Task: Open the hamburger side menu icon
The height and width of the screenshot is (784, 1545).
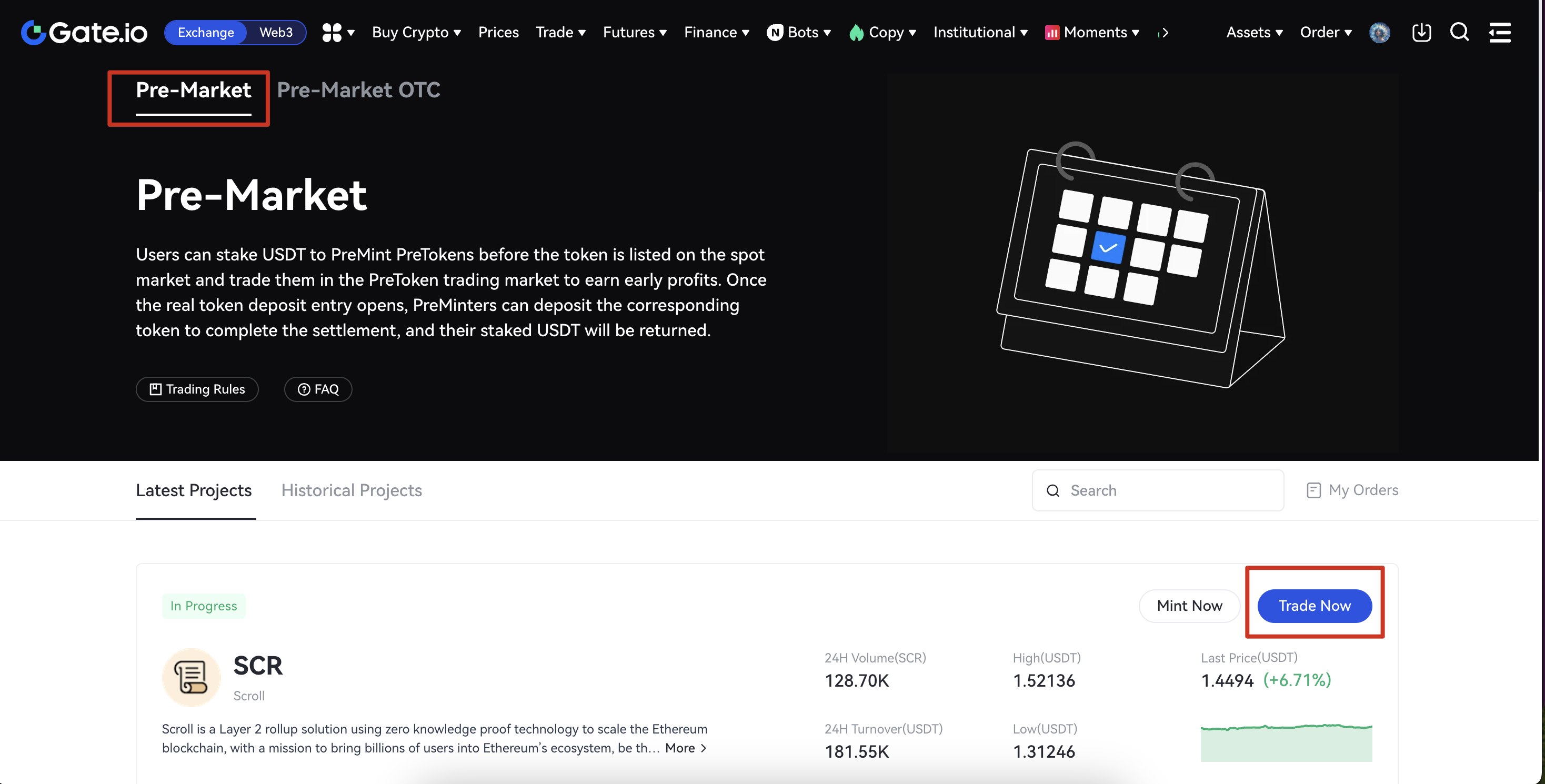Action: (x=1499, y=33)
